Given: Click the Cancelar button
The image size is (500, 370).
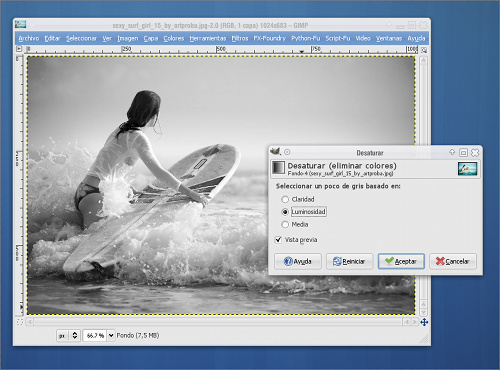Looking at the screenshot, I should click(453, 261).
